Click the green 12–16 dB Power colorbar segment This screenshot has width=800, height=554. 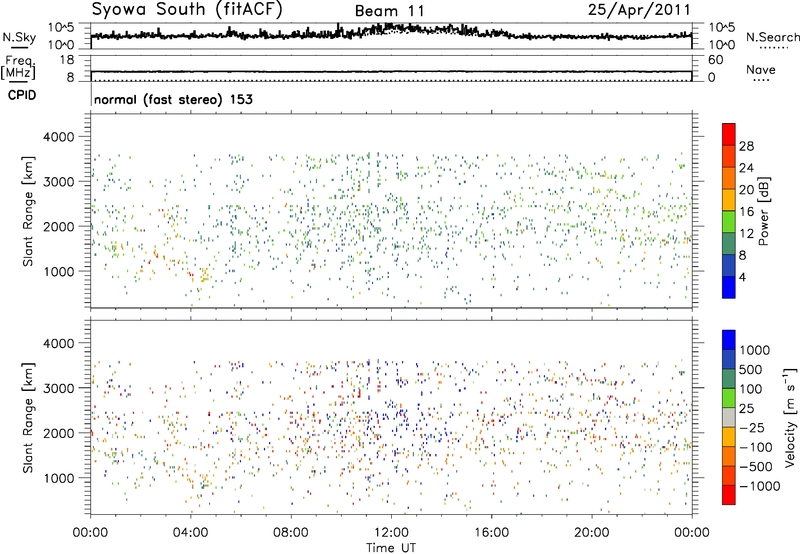click(x=729, y=221)
